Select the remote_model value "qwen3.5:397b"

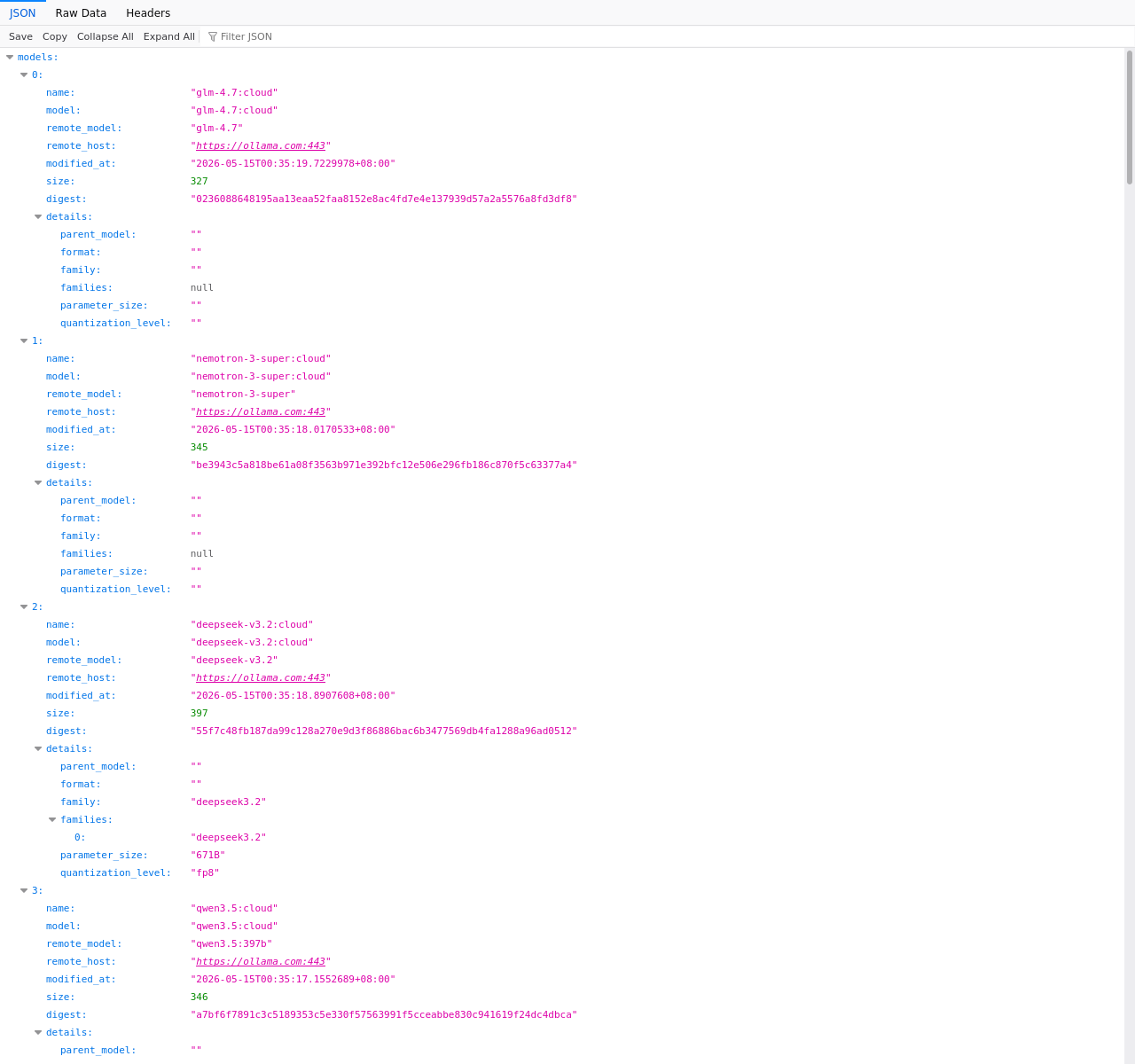tap(231, 943)
